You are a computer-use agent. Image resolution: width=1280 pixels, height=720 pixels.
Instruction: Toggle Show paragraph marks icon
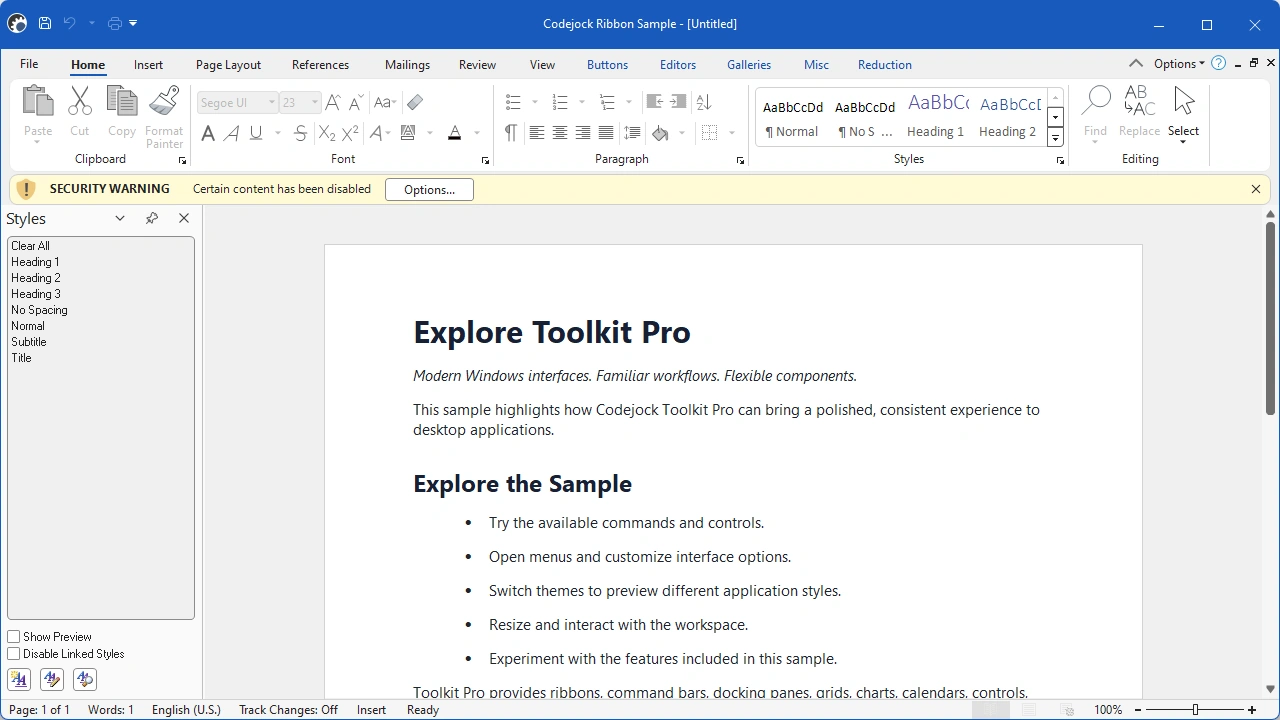pos(511,133)
